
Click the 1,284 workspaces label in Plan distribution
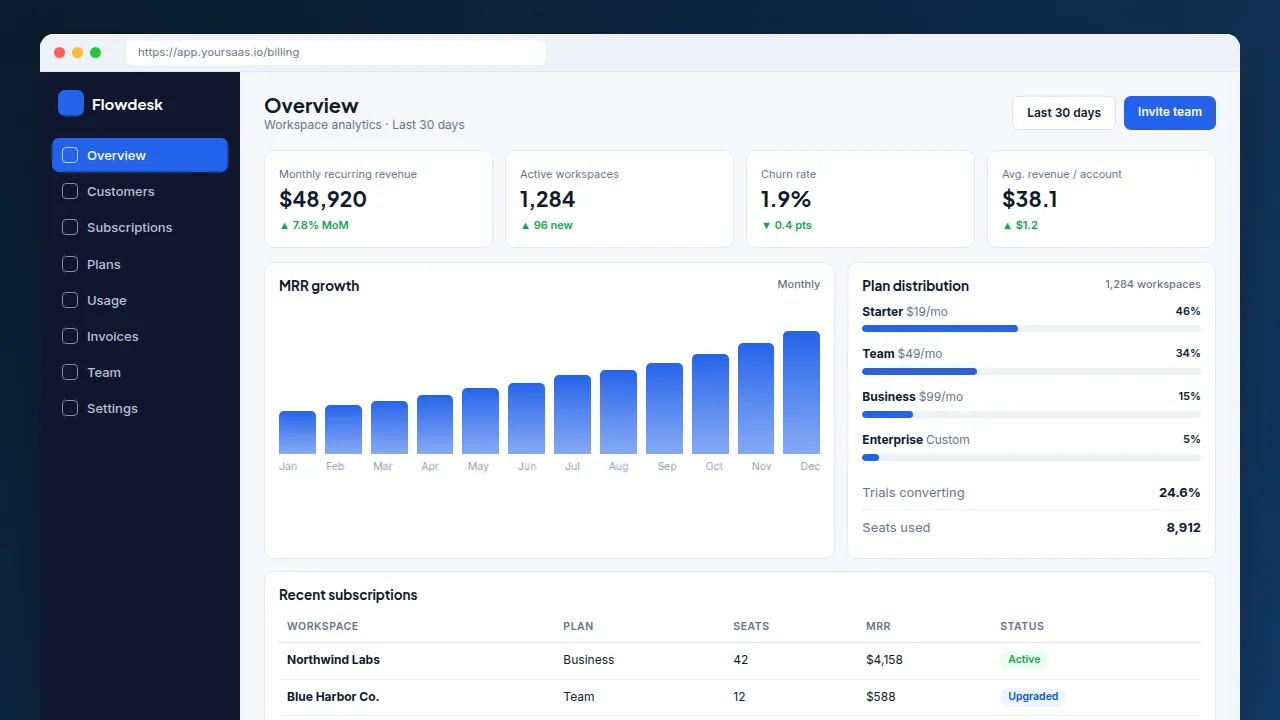coord(1153,285)
